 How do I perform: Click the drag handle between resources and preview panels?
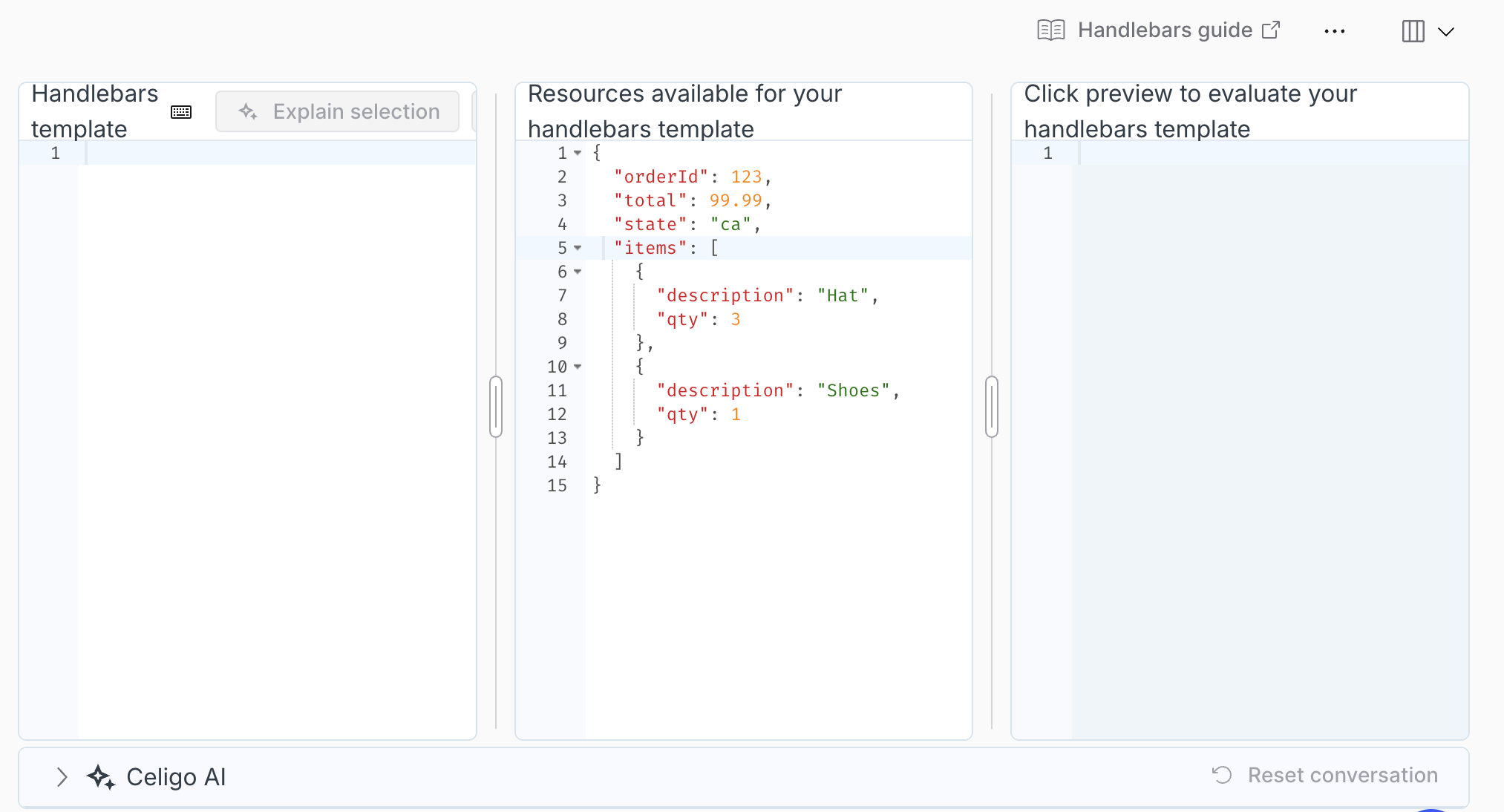click(x=992, y=407)
